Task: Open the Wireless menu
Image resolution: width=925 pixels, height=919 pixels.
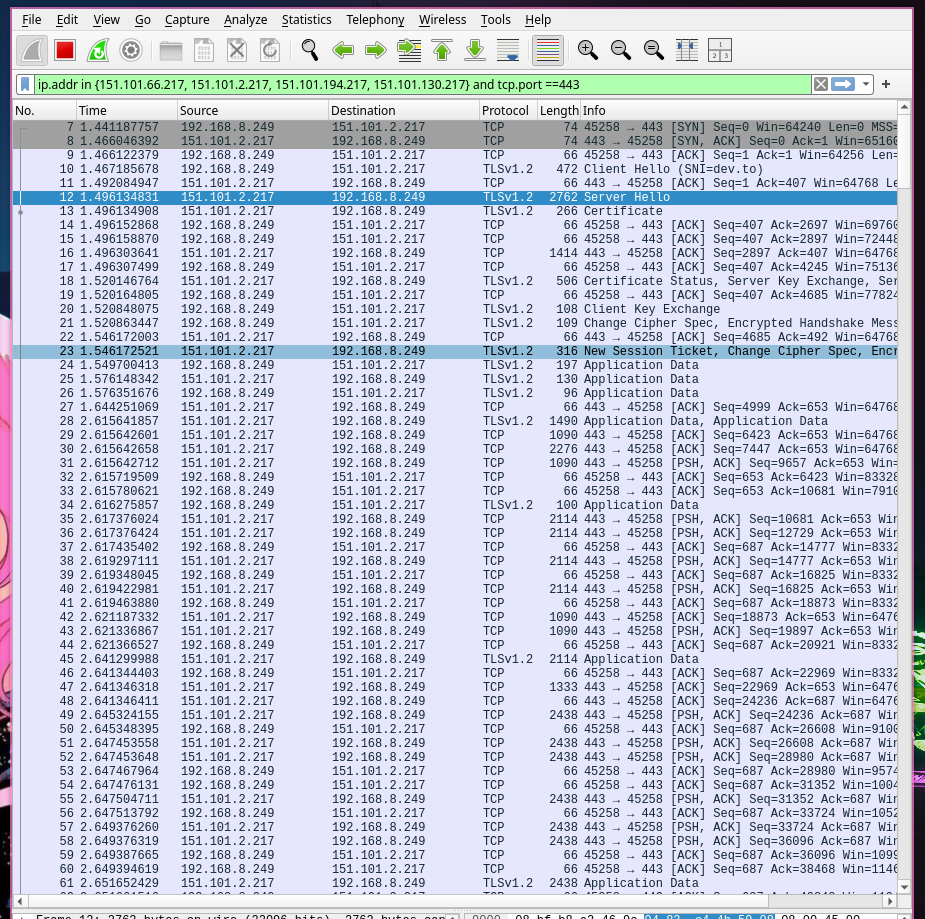Action: click(442, 19)
